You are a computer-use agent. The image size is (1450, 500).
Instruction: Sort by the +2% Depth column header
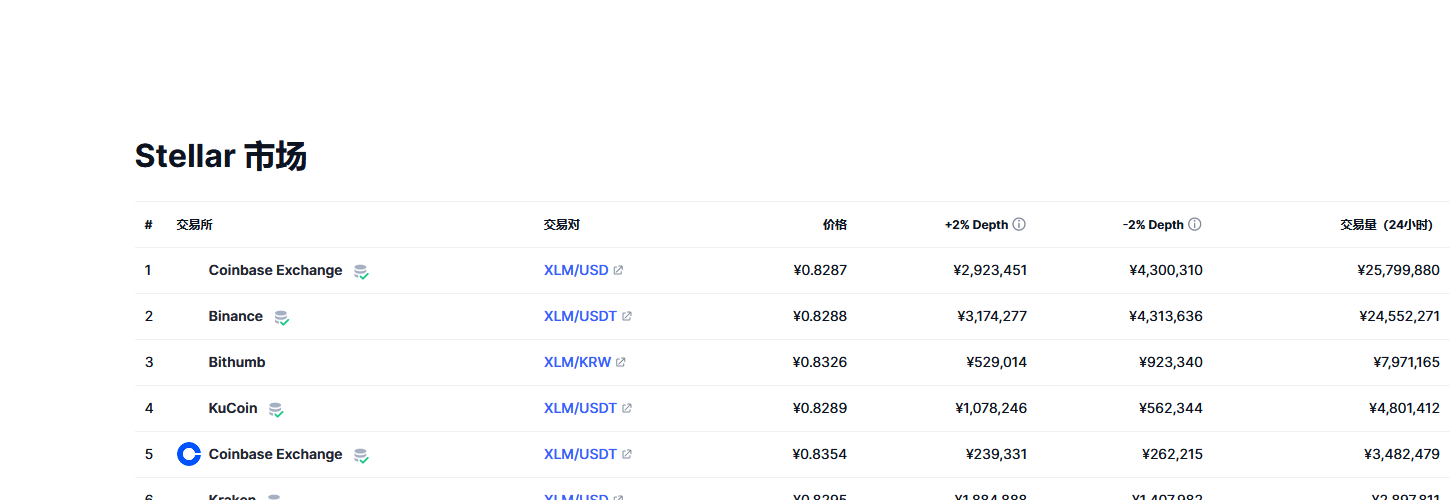976,225
